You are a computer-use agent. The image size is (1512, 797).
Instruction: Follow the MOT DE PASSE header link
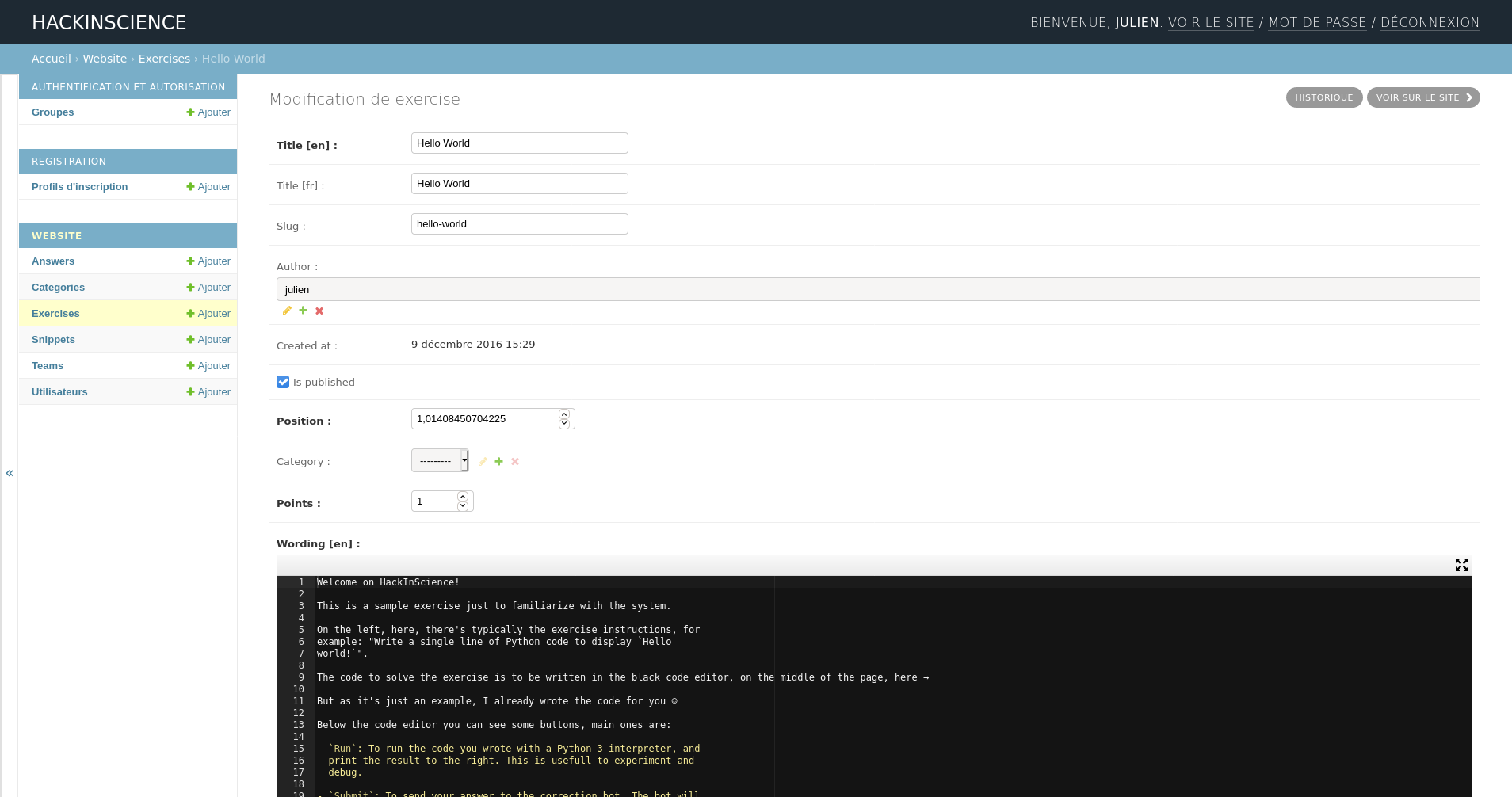(x=1317, y=22)
